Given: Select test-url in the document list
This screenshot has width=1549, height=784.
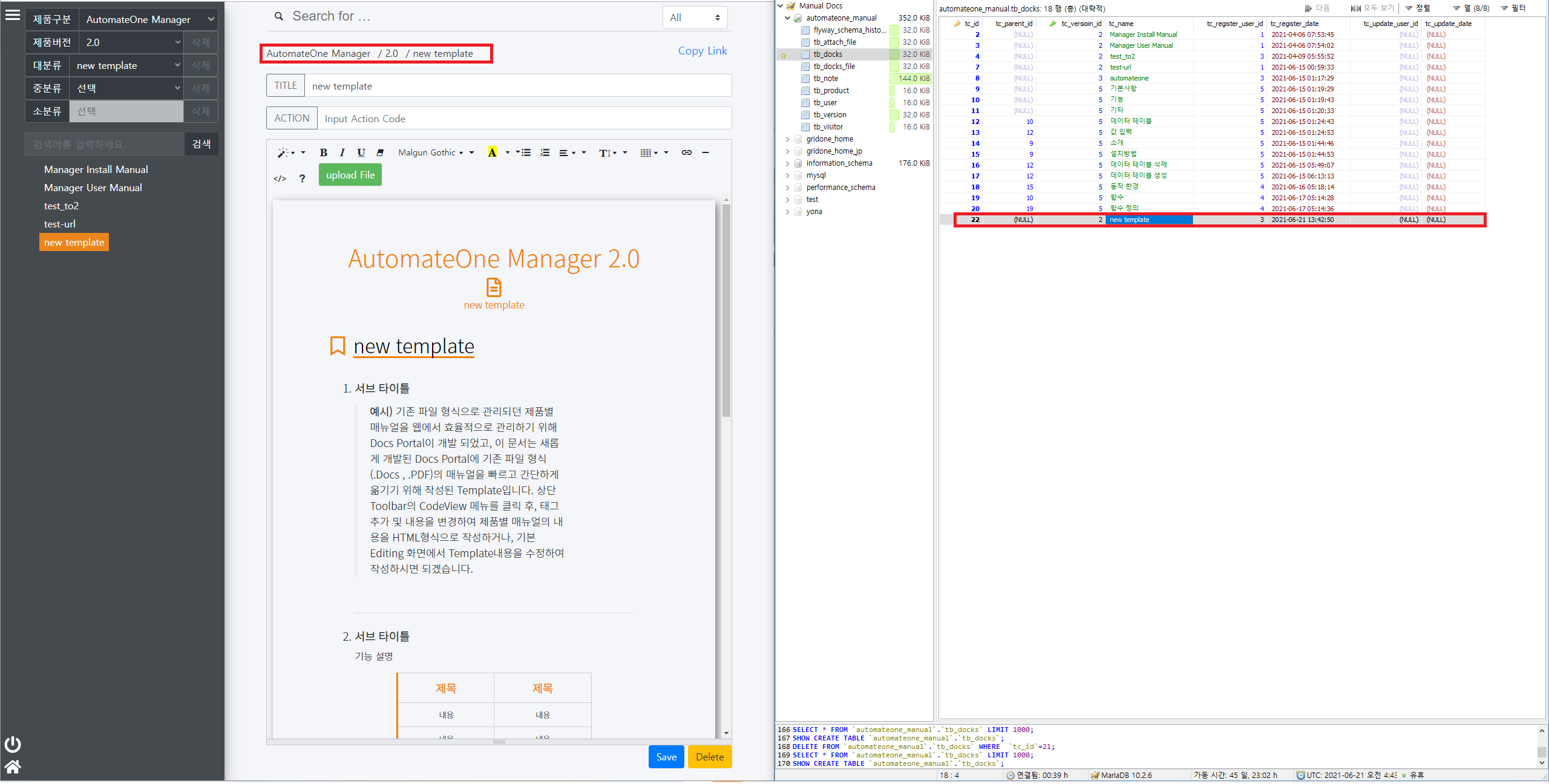Looking at the screenshot, I should click(60, 224).
